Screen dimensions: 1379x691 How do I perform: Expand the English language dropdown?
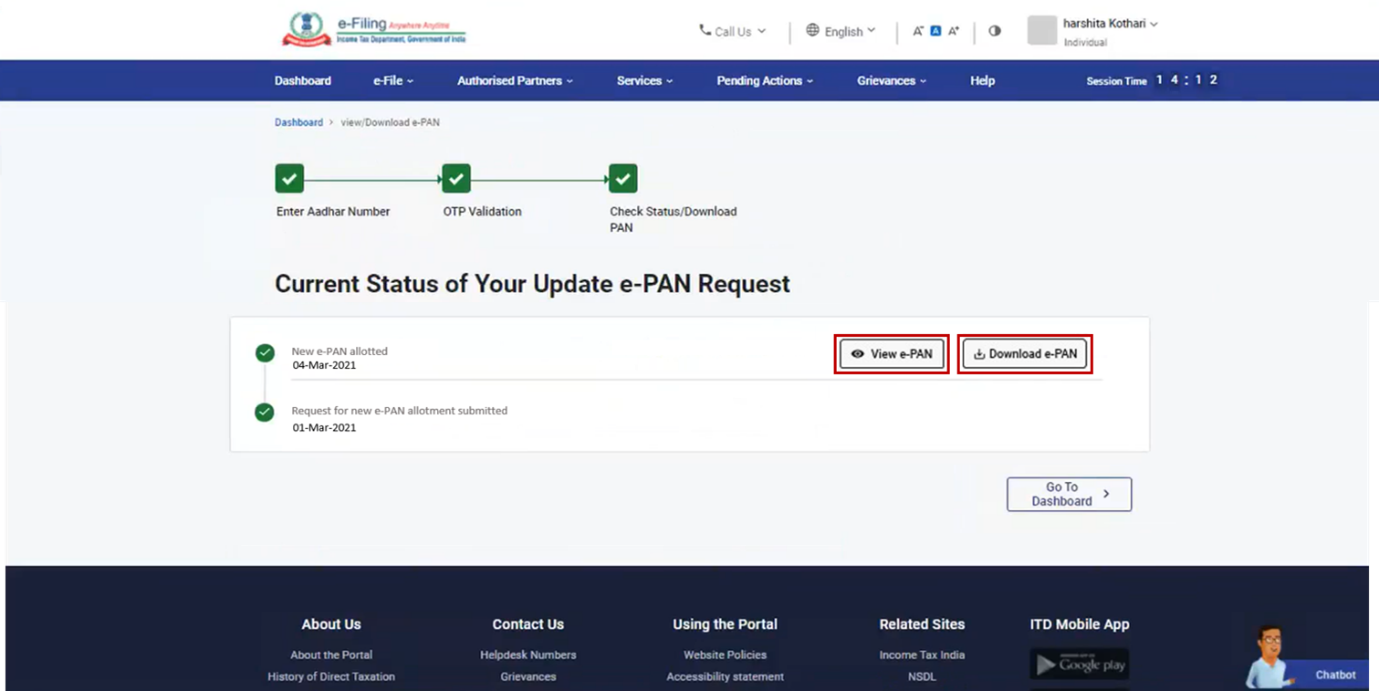[846, 31]
